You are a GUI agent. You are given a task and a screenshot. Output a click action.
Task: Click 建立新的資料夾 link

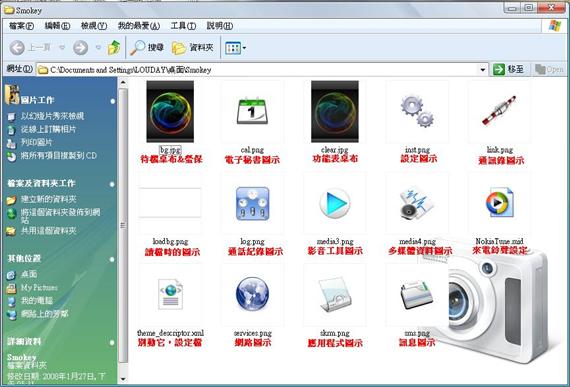pyautogui.click(x=48, y=199)
